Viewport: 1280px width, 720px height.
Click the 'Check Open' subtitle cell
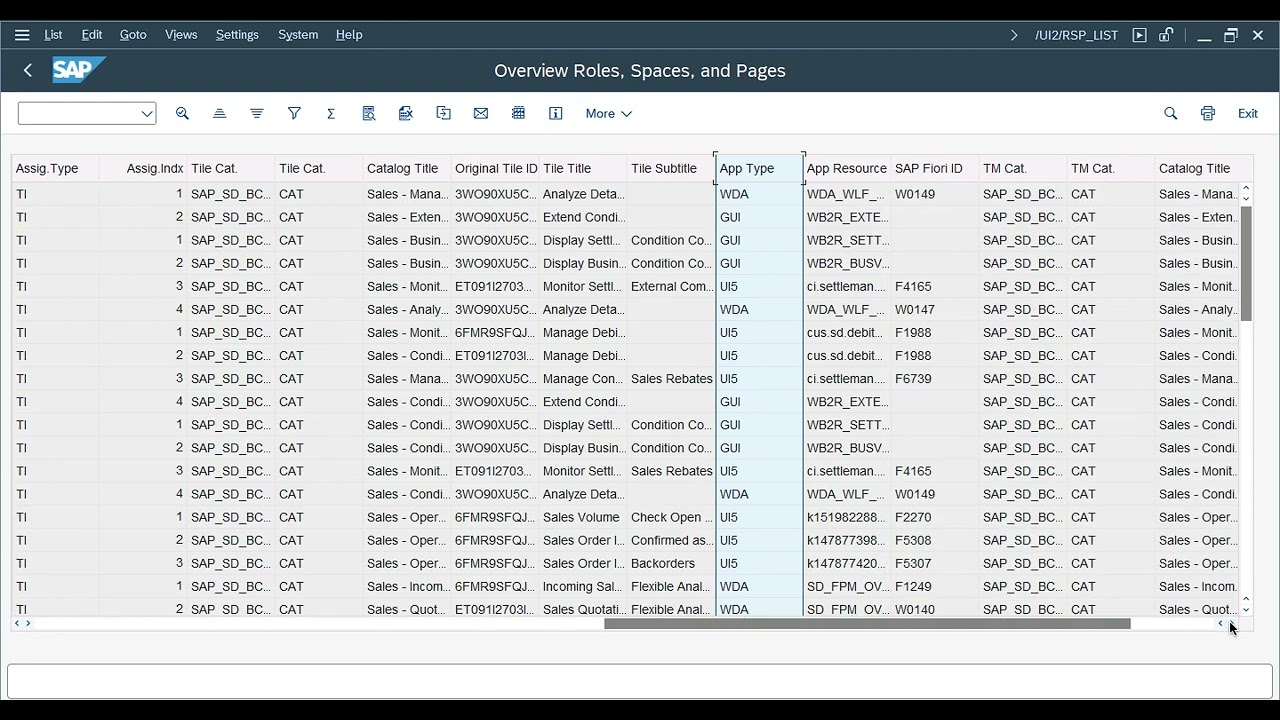pos(671,518)
